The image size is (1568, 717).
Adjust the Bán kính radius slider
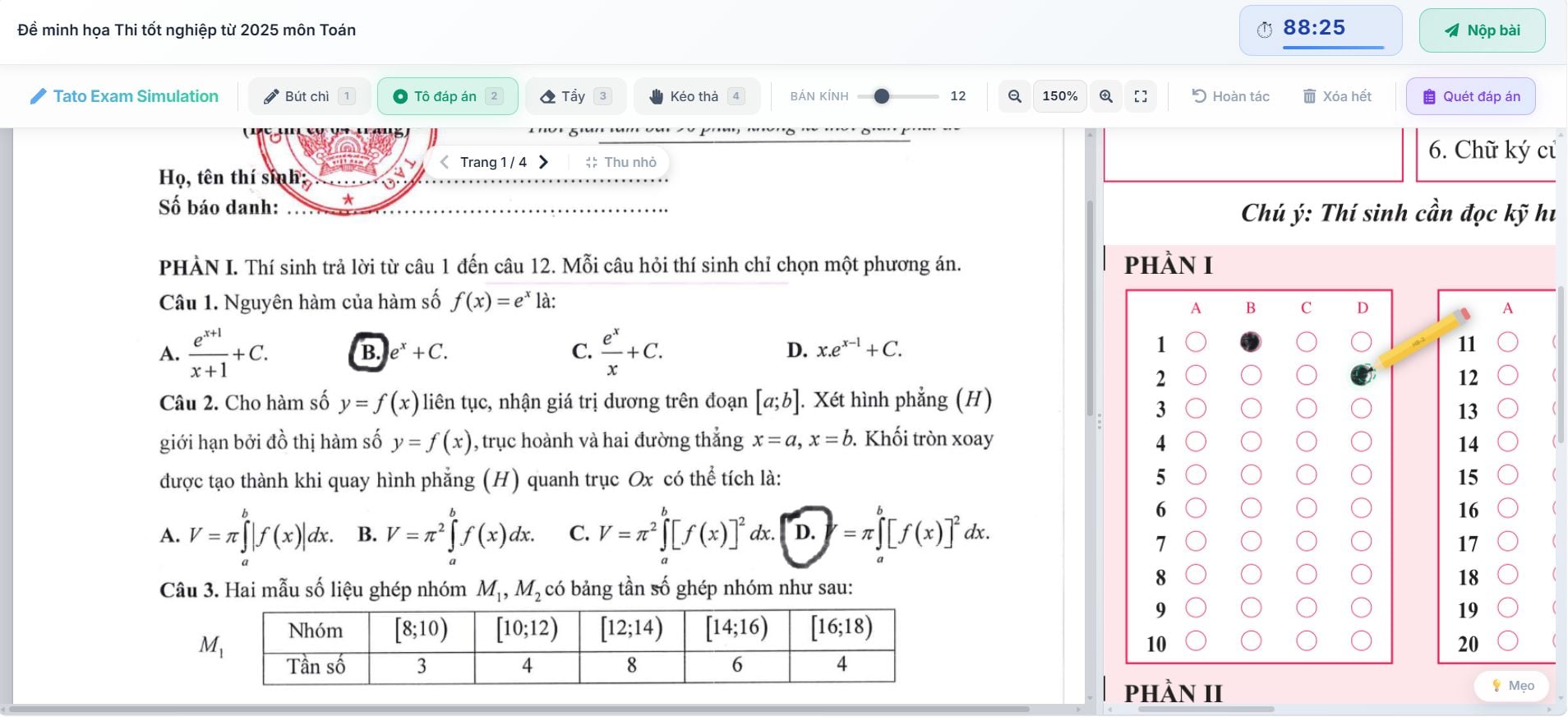[x=897, y=96]
